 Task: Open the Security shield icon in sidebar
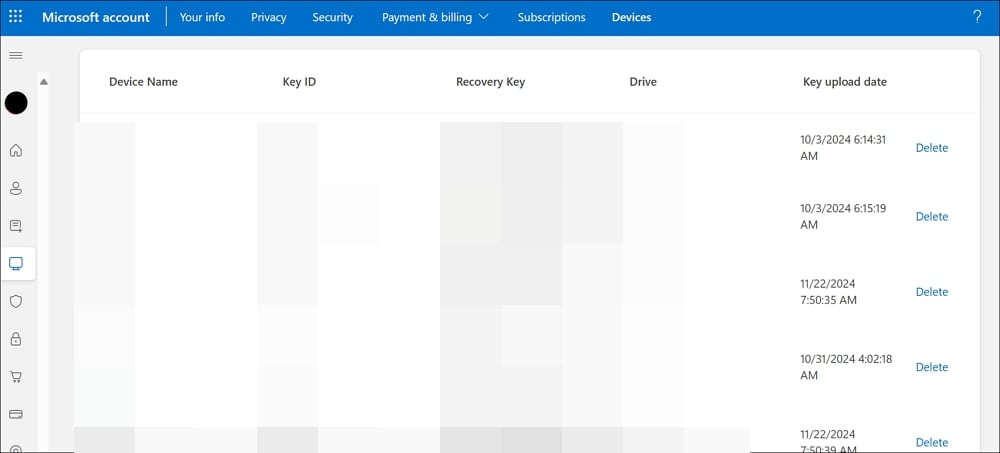pyautogui.click(x=16, y=301)
